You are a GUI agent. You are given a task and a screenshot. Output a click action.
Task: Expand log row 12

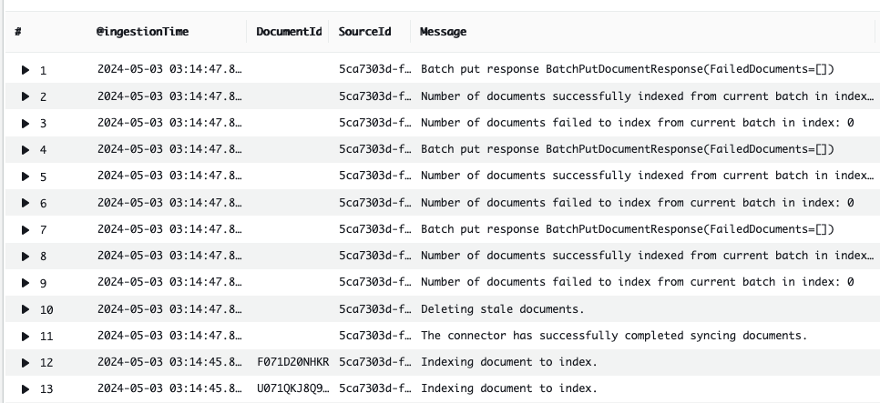click(26, 362)
